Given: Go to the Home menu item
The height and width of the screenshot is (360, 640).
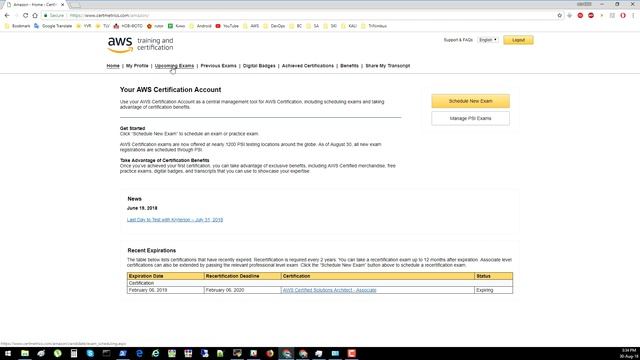Looking at the screenshot, I should 113,66.
